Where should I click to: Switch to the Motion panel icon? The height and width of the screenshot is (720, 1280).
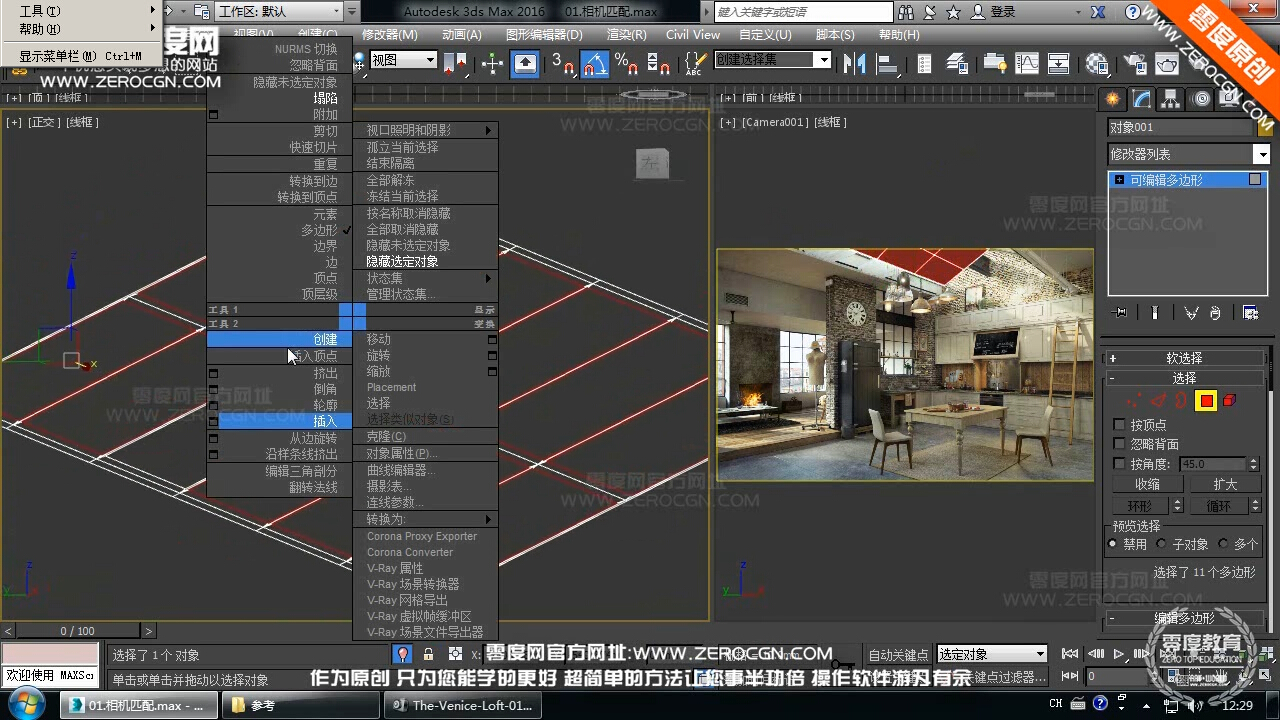coord(1201,99)
